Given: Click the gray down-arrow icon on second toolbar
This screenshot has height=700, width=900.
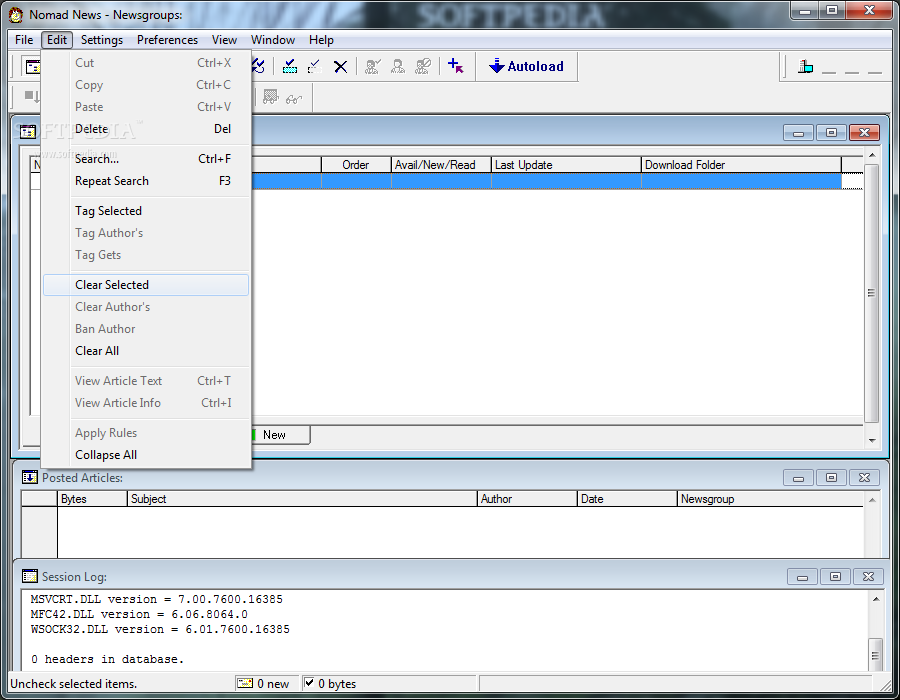Looking at the screenshot, I should (x=32, y=96).
